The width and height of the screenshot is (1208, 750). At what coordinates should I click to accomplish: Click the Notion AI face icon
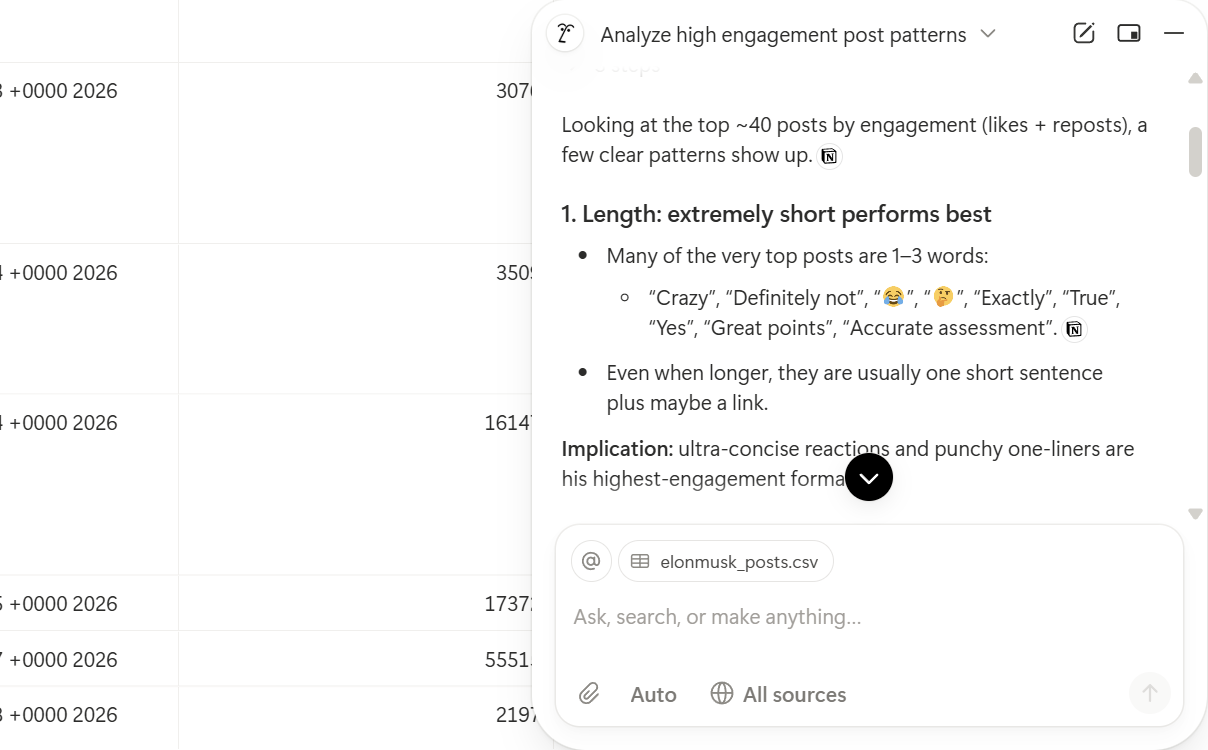tap(565, 34)
